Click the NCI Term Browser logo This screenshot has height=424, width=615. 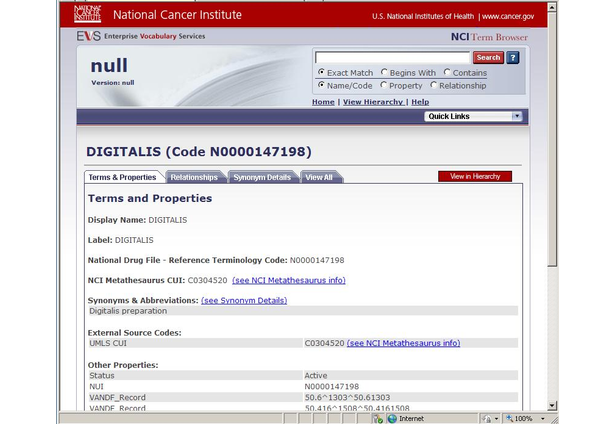point(489,37)
